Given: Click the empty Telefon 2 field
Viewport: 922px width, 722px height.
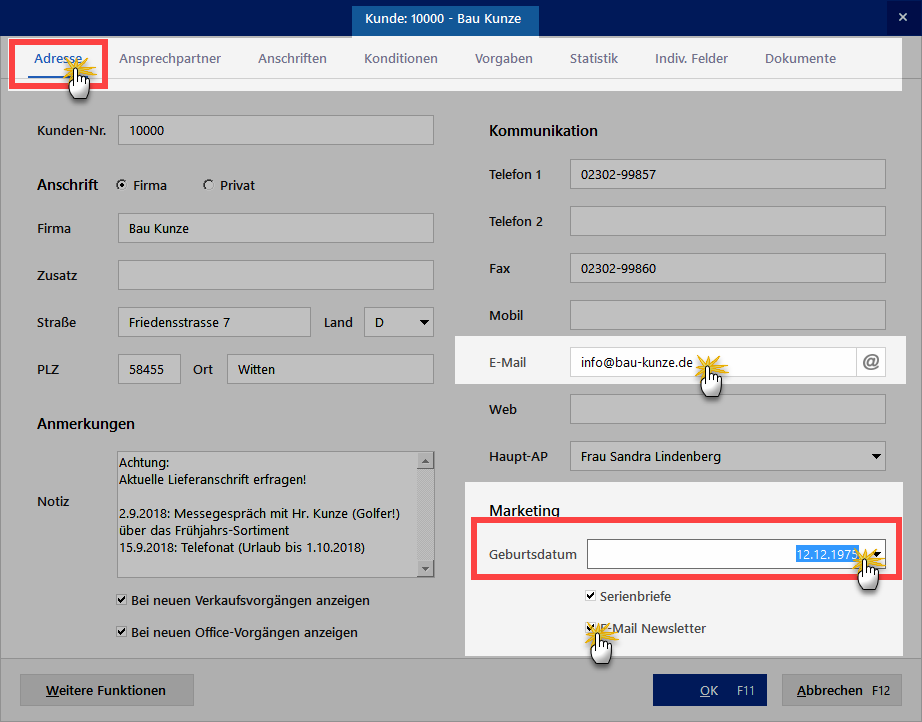Looking at the screenshot, I should pyautogui.click(x=727, y=221).
